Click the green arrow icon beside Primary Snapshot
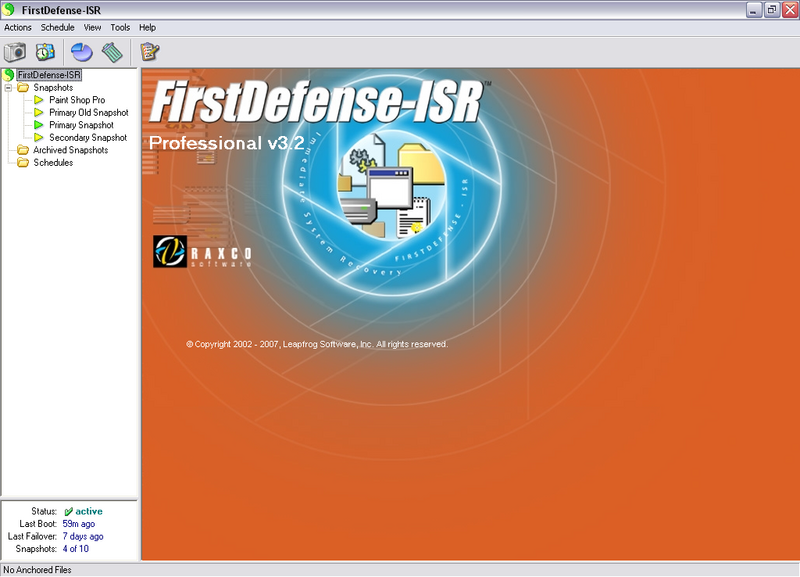This screenshot has width=800, height=577. click(x=39, y=125)
